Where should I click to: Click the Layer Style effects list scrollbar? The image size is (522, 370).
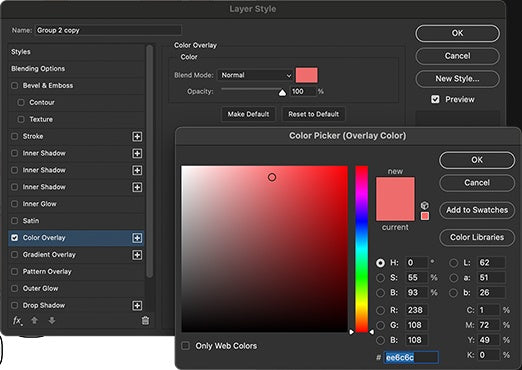click(150, 161)
